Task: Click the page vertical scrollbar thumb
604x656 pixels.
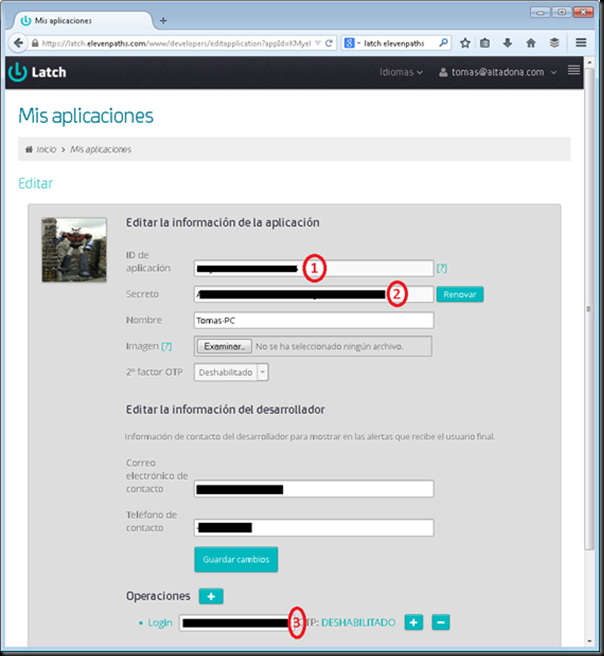Action: tap(589, 309)
